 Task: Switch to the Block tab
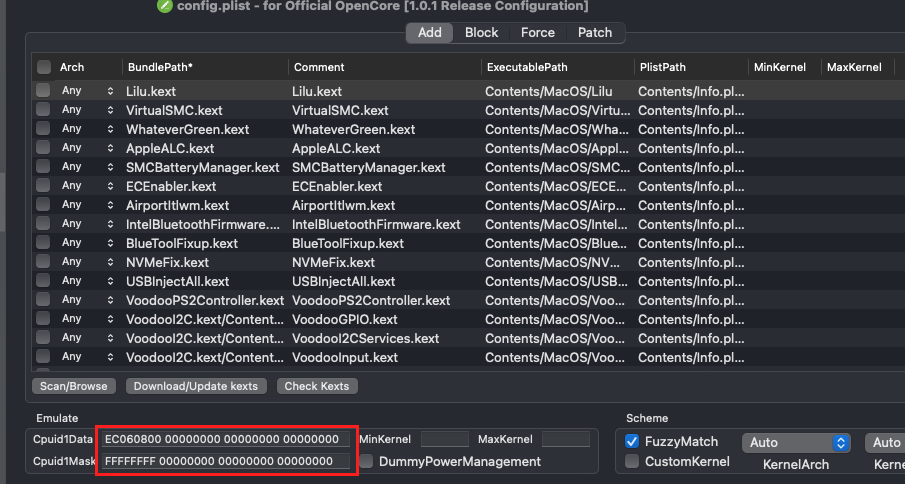click(481, 33)
